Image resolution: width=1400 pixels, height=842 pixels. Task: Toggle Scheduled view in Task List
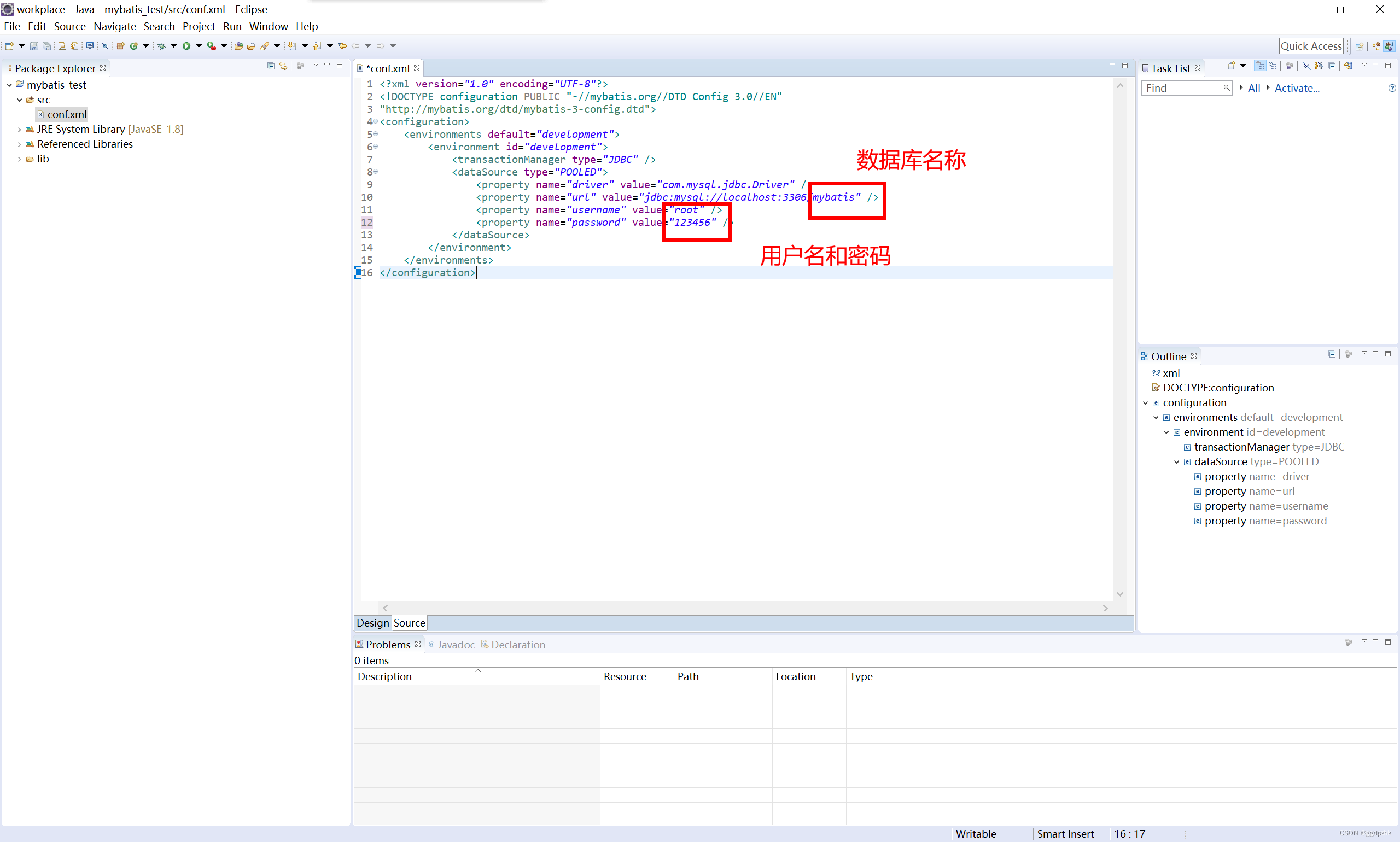[1273, 66]
